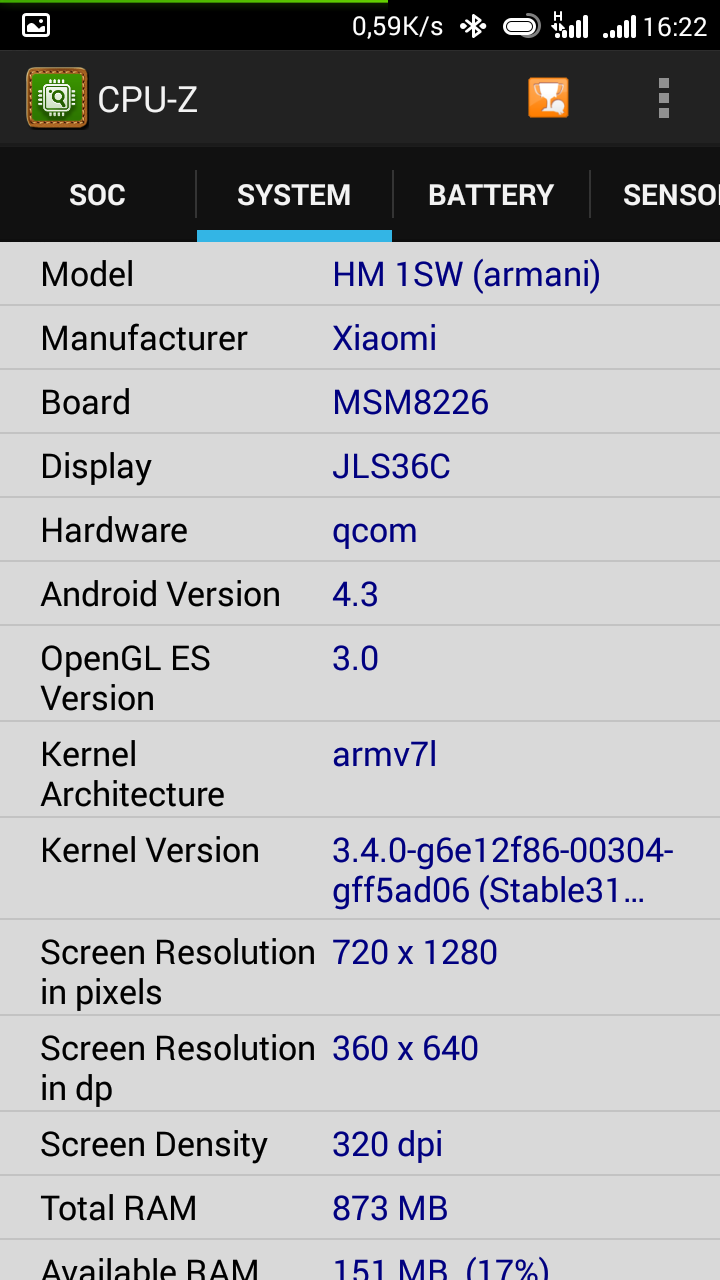Tap the Bluetooth status icon
The width and height of the screenshot is (720, 1280).
[472, 26]
